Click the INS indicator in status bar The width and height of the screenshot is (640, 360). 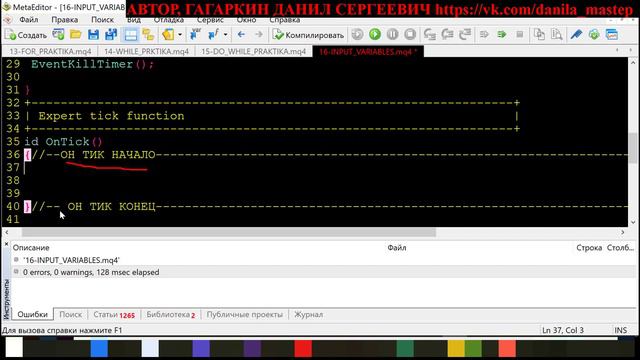click(620, 330)
